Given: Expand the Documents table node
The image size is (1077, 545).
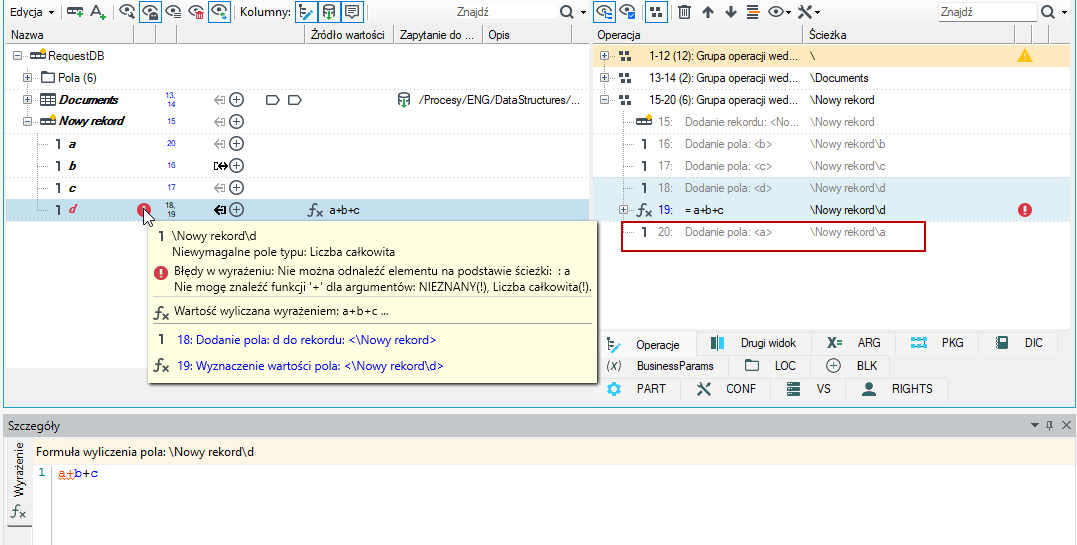Looking at the screenshot, I should [27, 100].
